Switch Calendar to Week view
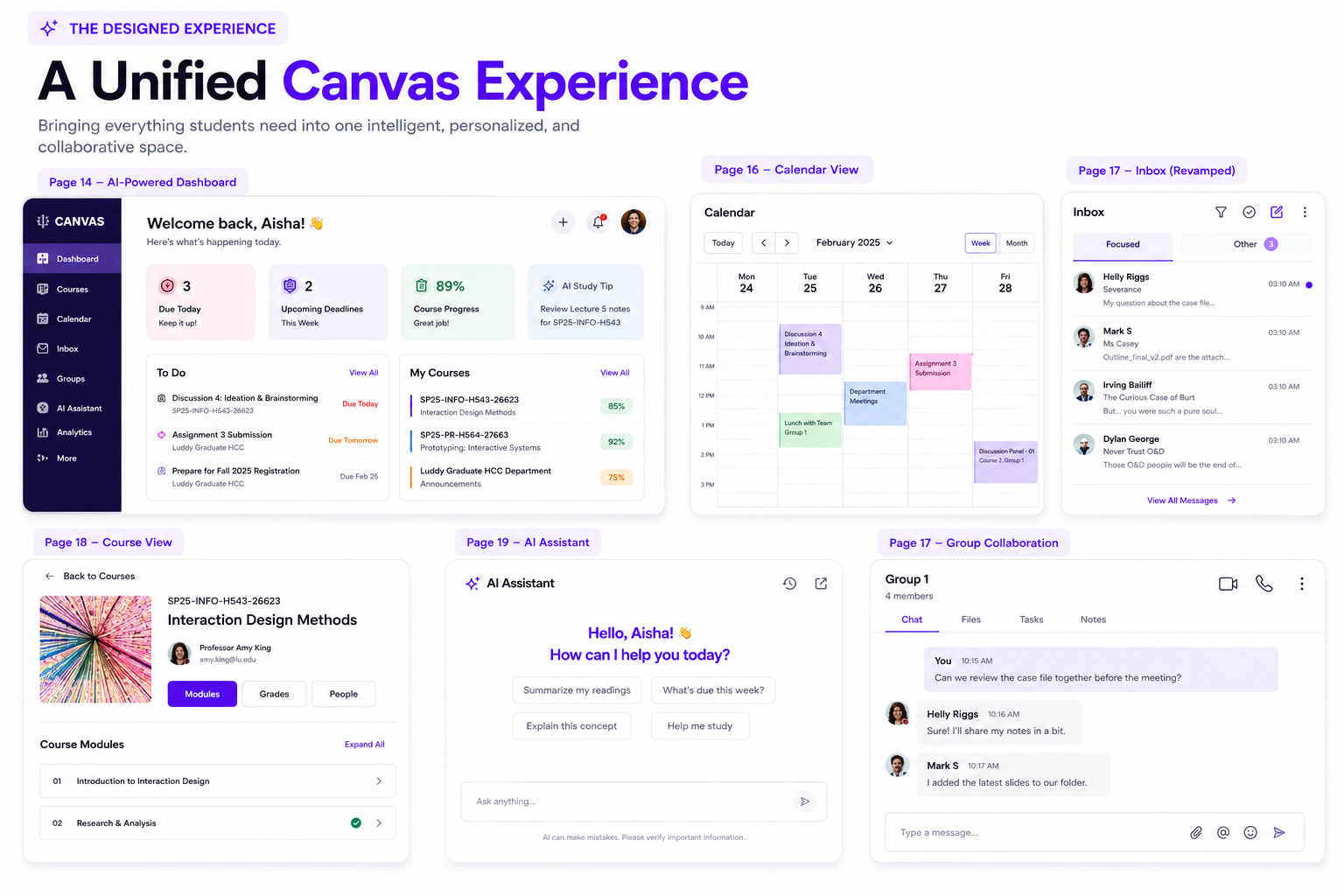 pos(981,243)
